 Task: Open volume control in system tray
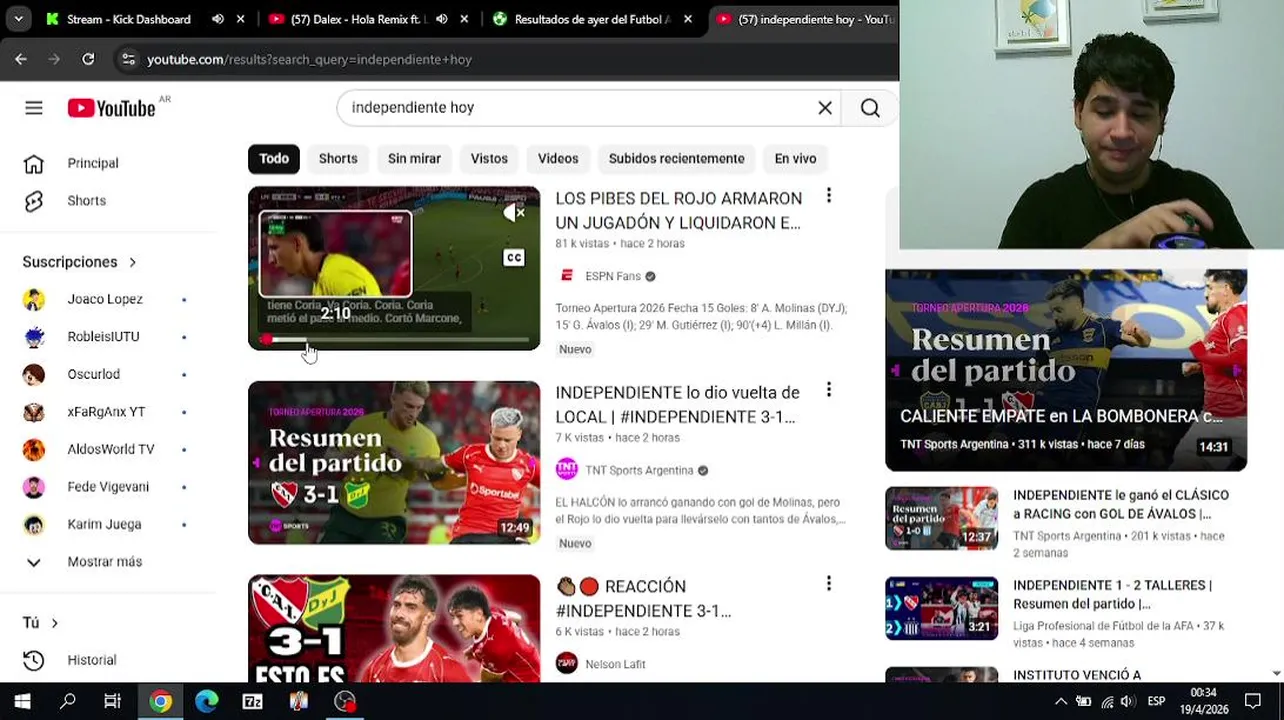pos(1129,702)
